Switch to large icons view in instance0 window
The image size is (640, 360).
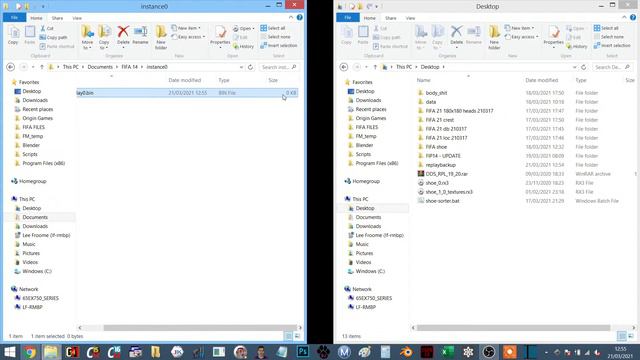tap(298, 336)
